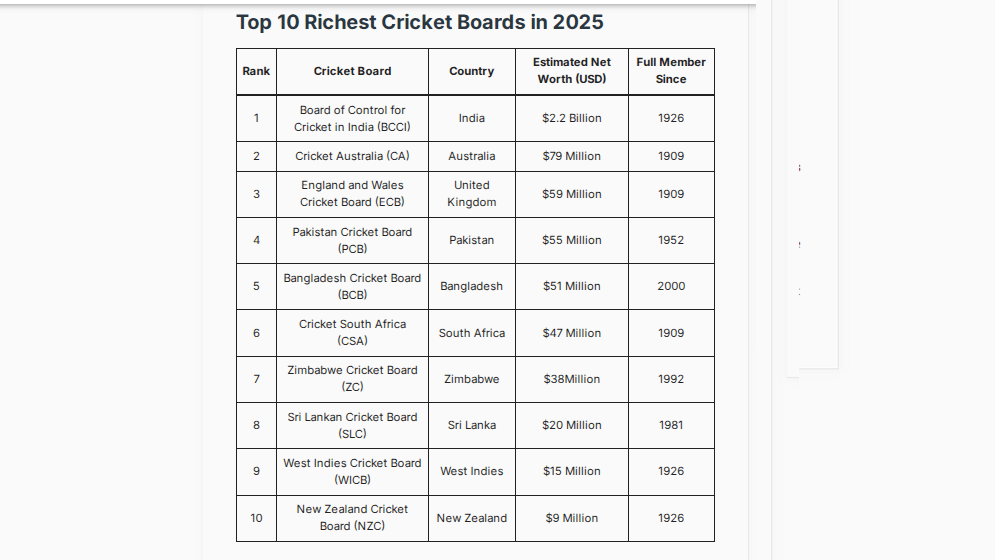Viewport: 995px width, 560px height.
Task: Click the 'Bangladesh Cricket Board (BCB)' cell
Action: pyautogui.click(x=352, y=286)
